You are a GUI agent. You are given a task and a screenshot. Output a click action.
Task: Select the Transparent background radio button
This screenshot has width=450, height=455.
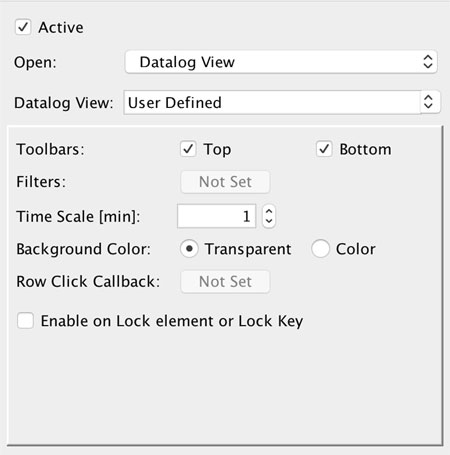coord(189,249)
